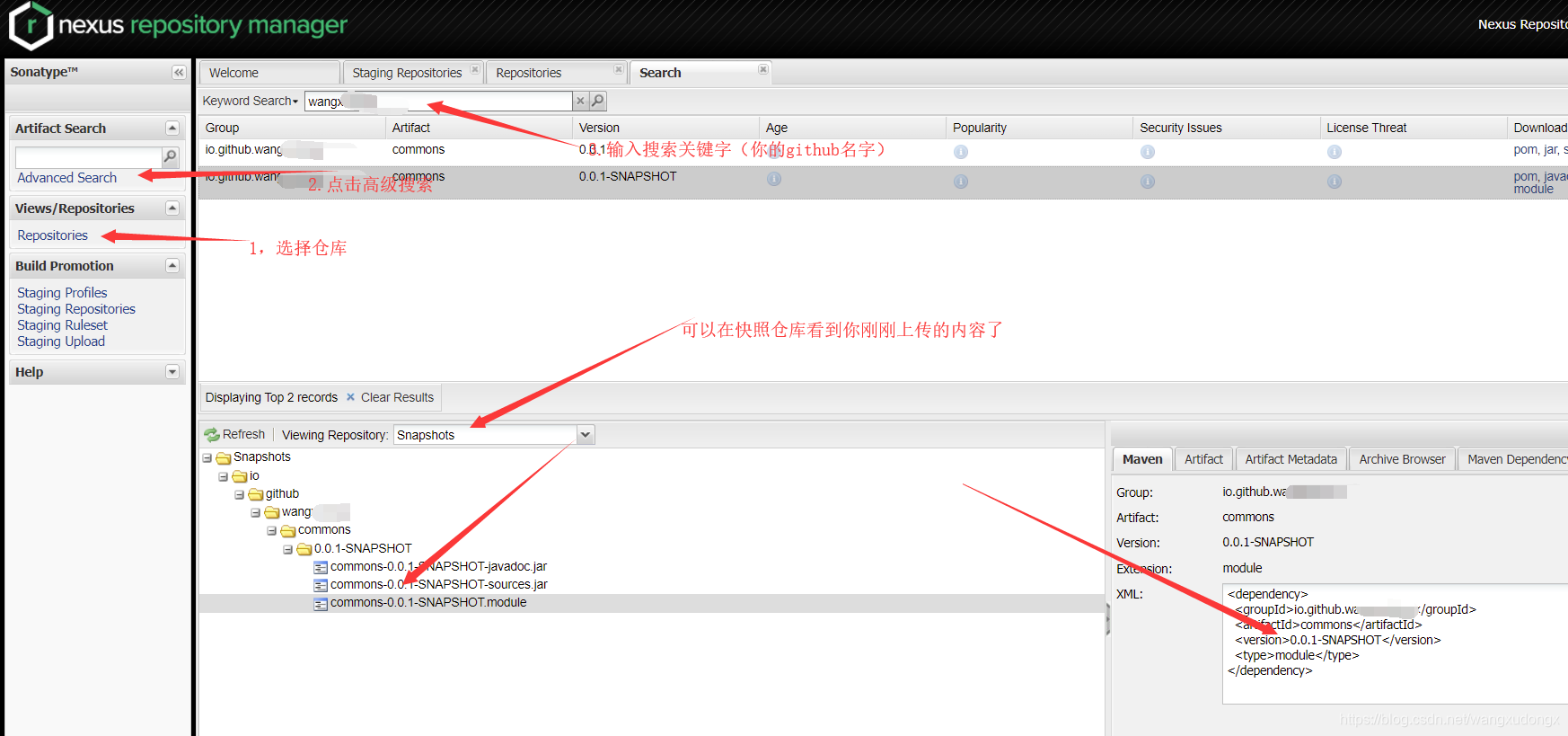Collapse the github tree node

coord(240,494)
